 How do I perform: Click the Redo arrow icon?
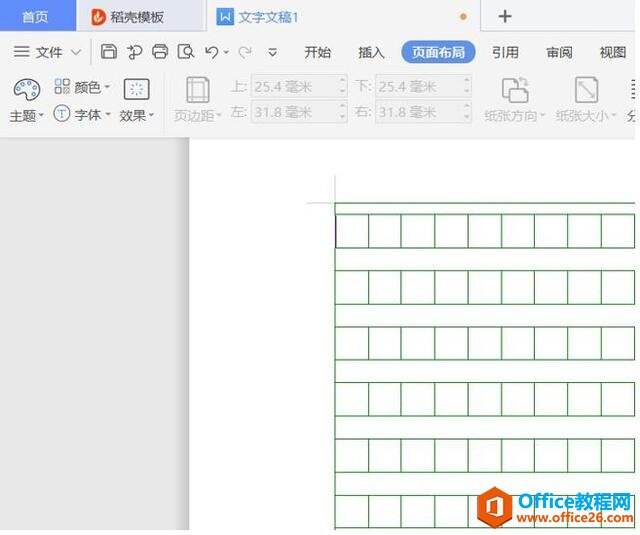pos(245,52)
